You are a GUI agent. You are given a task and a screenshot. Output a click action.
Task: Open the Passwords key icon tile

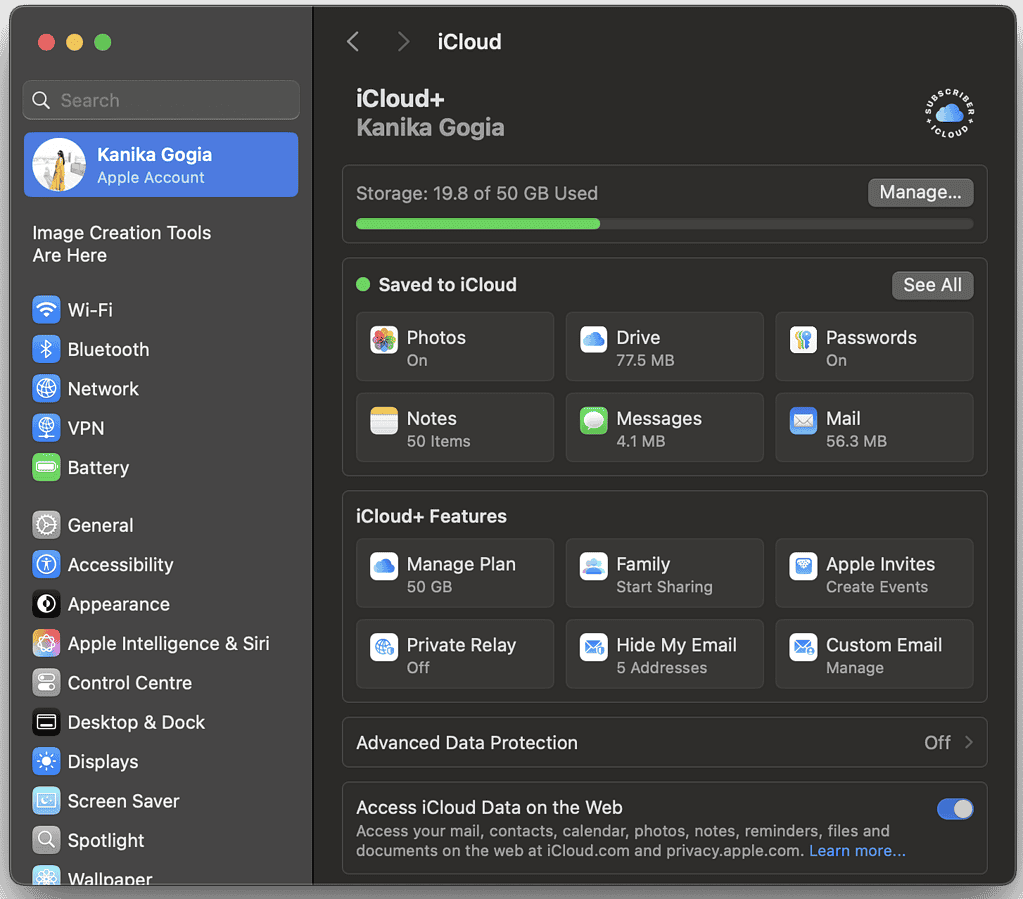803,340
